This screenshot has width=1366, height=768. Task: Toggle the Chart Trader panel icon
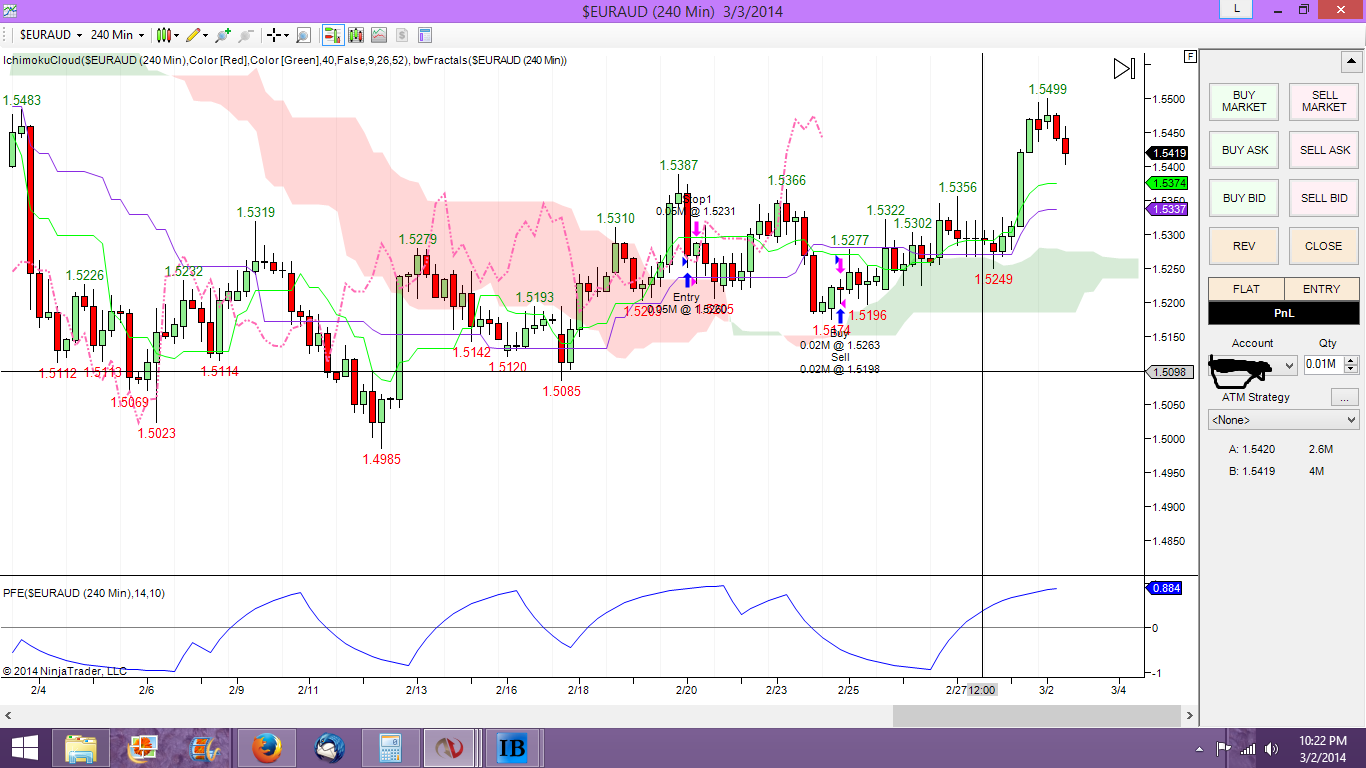(332, 35)
